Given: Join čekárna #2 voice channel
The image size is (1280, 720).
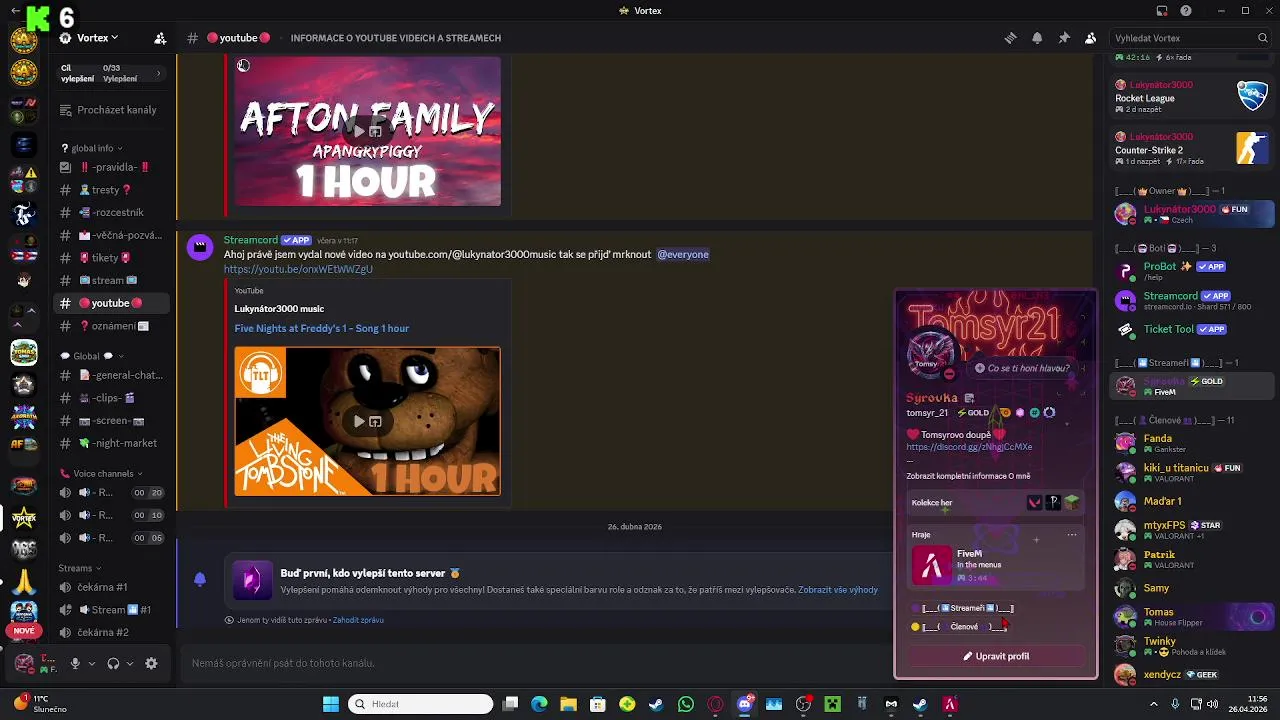Looking at the screenshot, I should pyautogui.click(x=111, y=632).
